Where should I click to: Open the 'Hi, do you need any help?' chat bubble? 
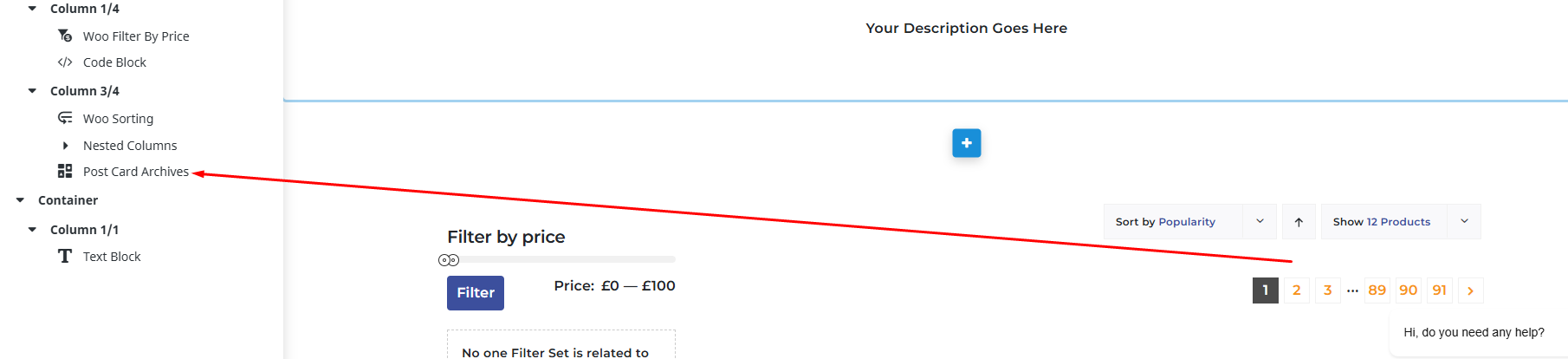tap(1474, 332)
